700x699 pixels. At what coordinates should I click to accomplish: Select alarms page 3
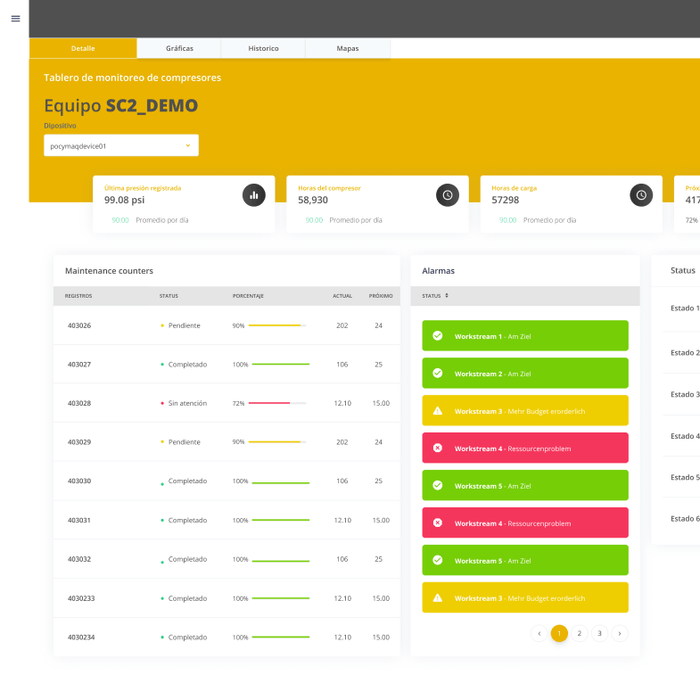tap(600, 633)
